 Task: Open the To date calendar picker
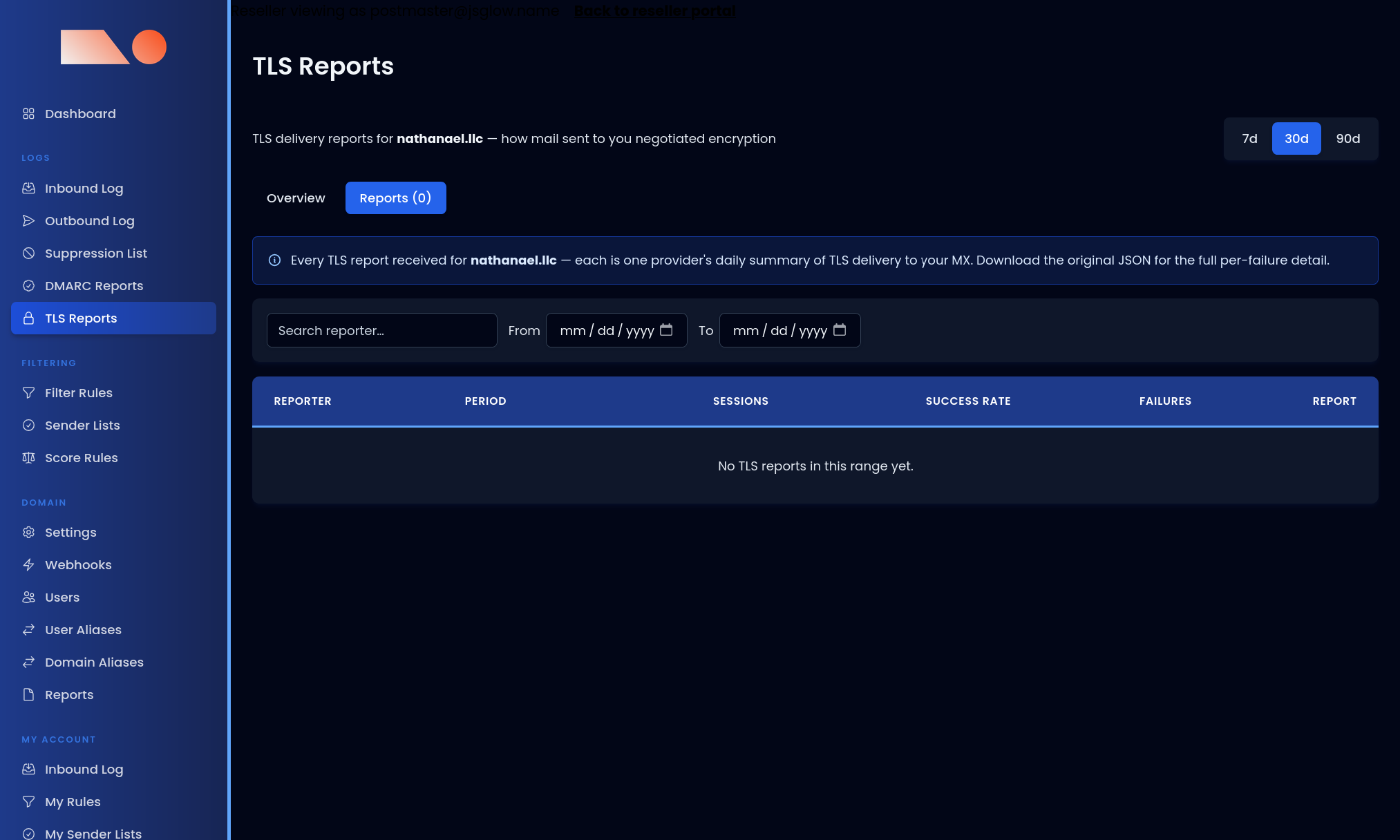[840, 330]
